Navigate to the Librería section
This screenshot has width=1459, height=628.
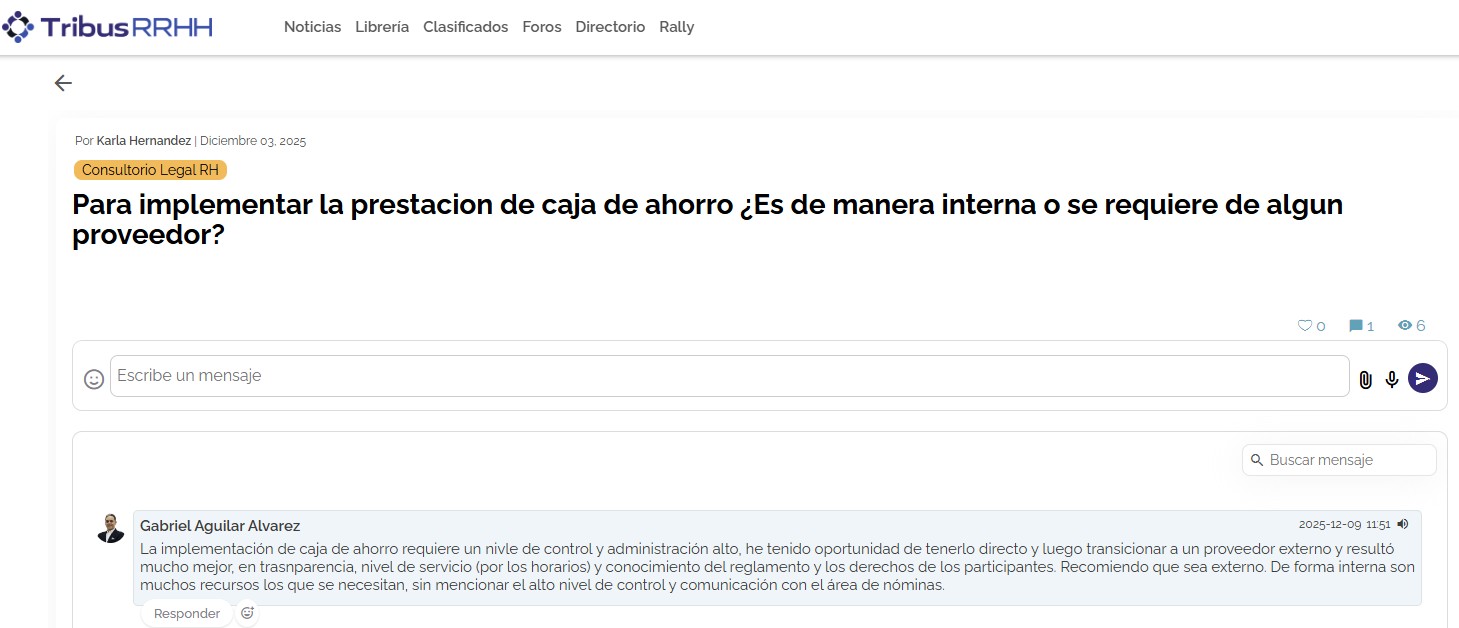point(382,27)
